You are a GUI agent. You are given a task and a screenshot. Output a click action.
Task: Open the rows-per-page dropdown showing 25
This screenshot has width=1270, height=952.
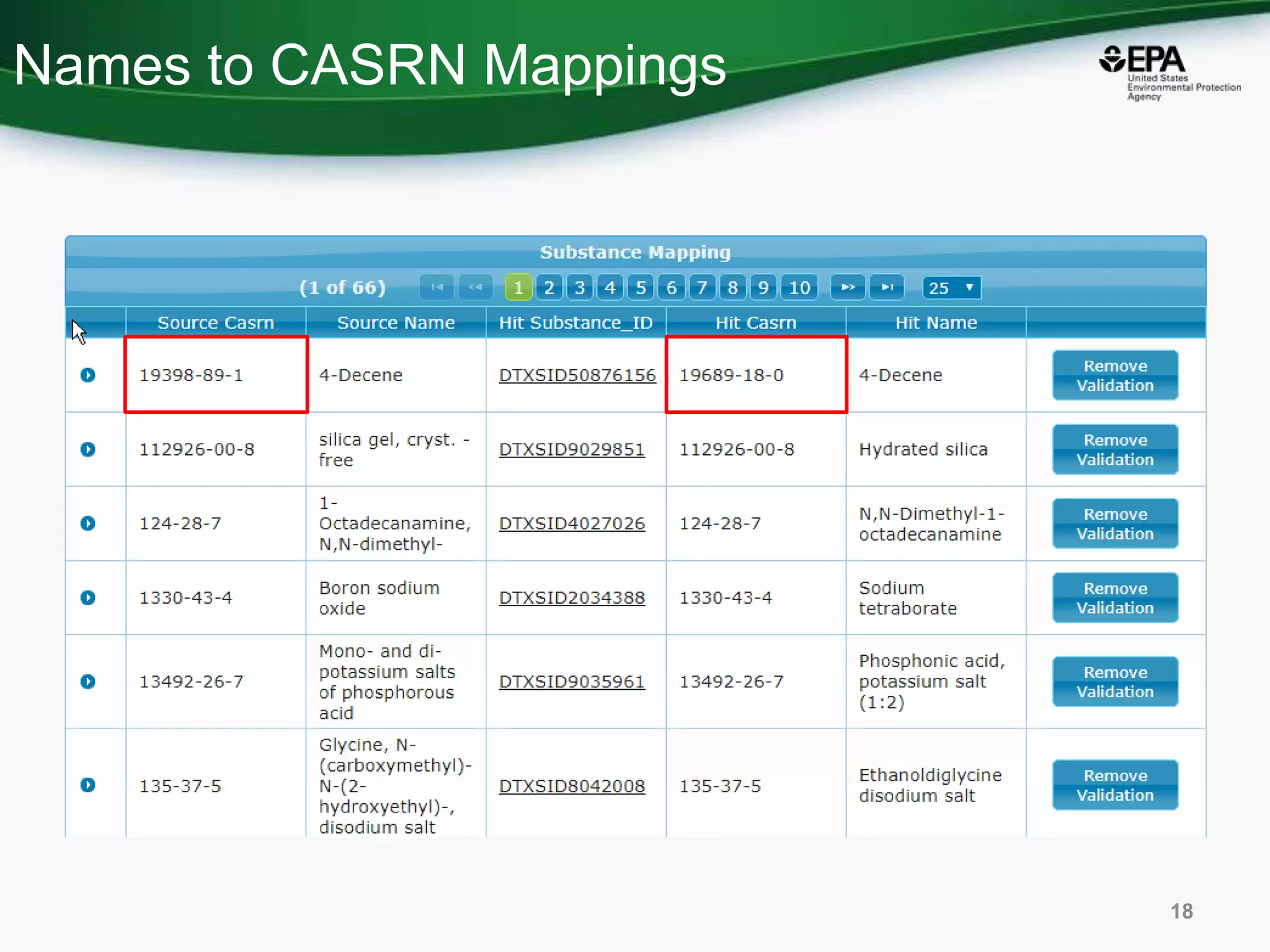(951, 288)
